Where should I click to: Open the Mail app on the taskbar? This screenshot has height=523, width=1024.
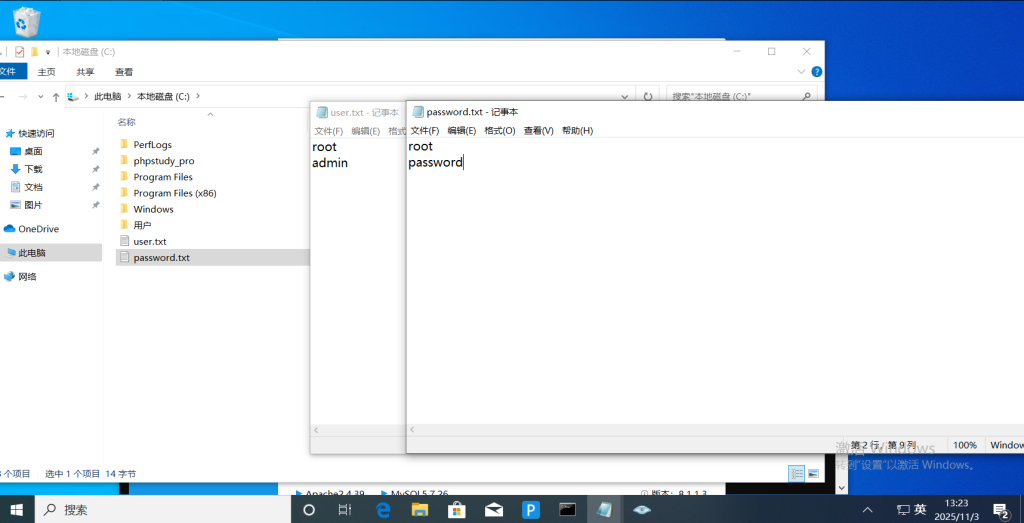point(493,509)
